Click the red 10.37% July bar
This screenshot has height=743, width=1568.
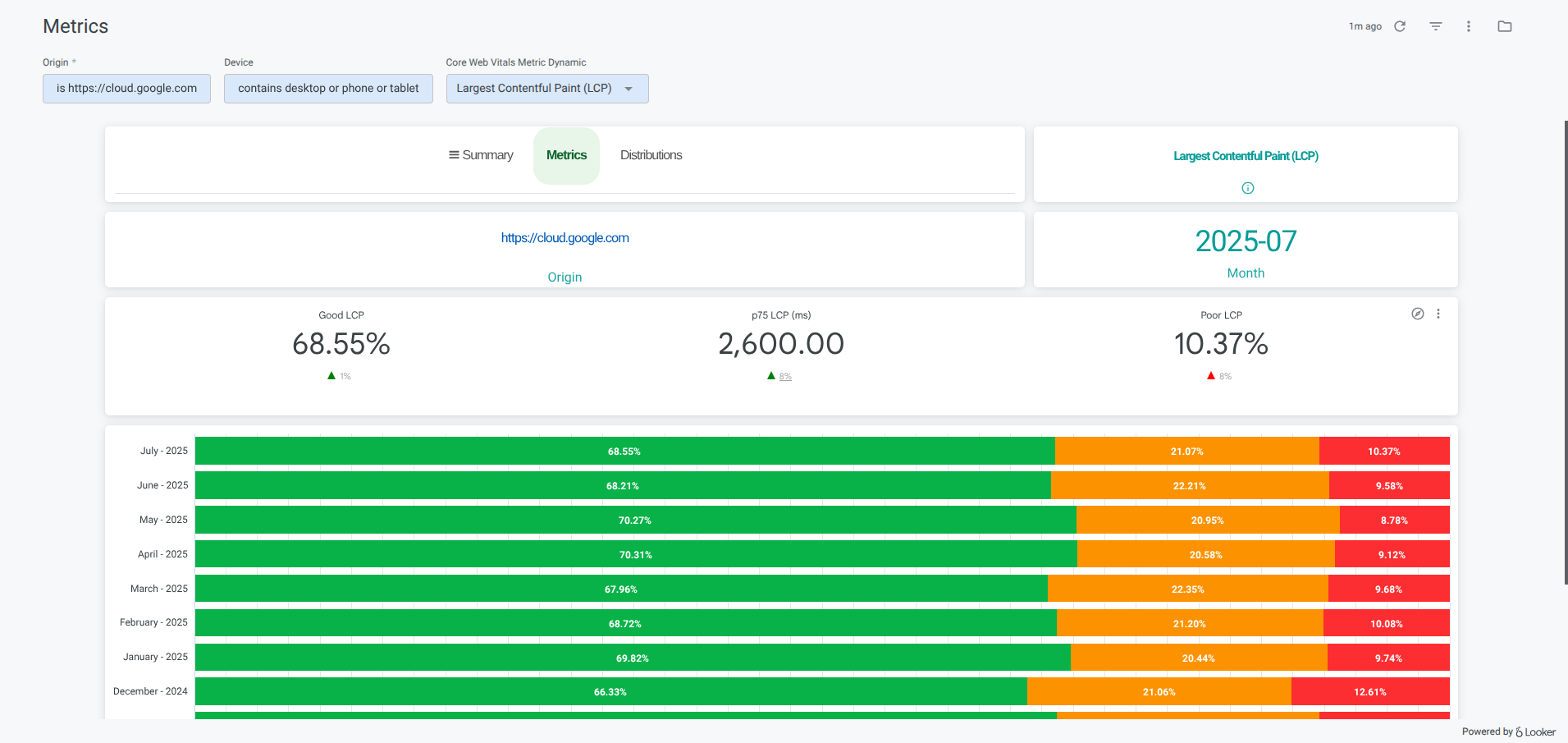point(1384,451)
